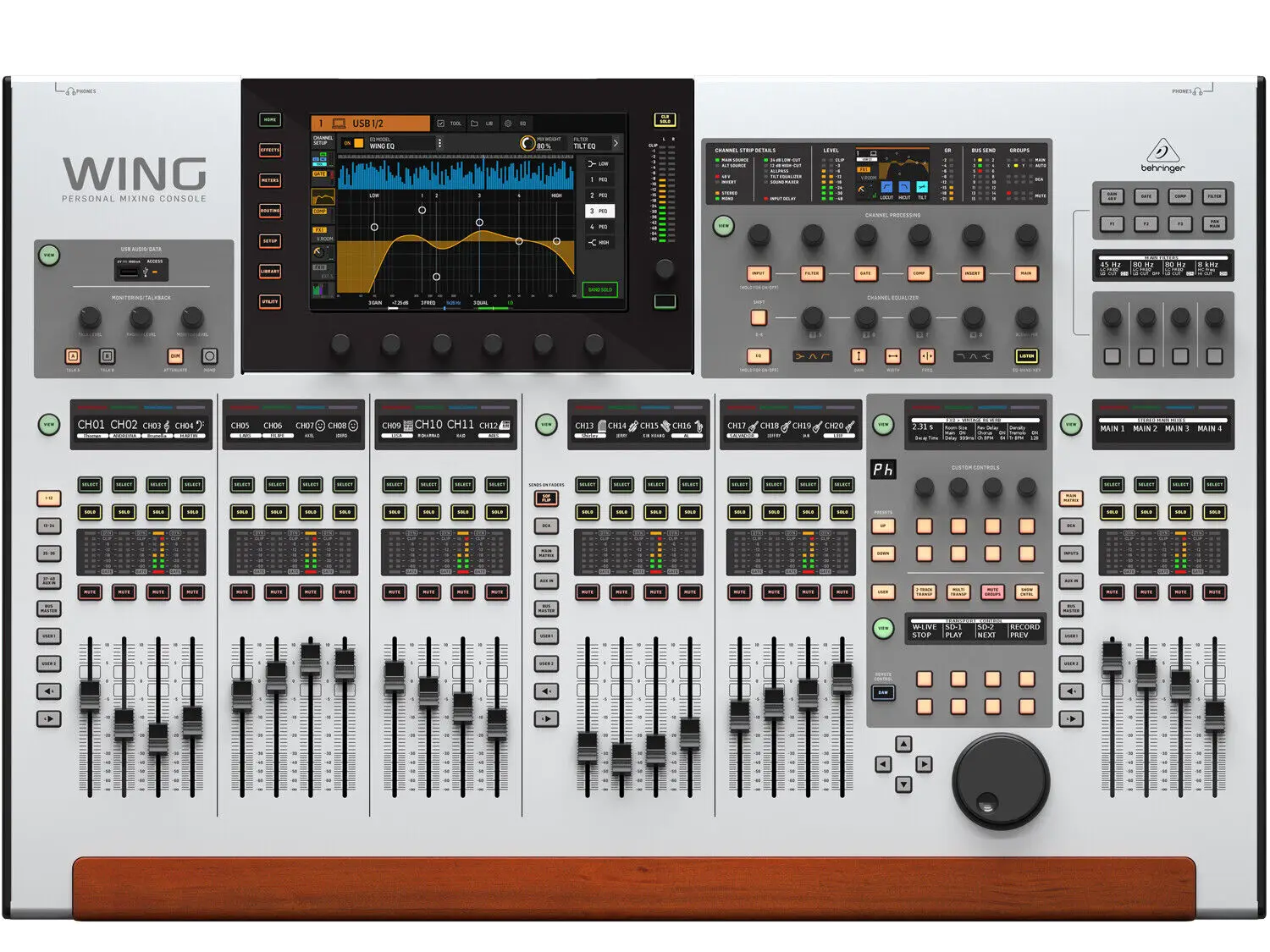Tap the EQ gear icon on the touchscreen

(x=508, y=124)
